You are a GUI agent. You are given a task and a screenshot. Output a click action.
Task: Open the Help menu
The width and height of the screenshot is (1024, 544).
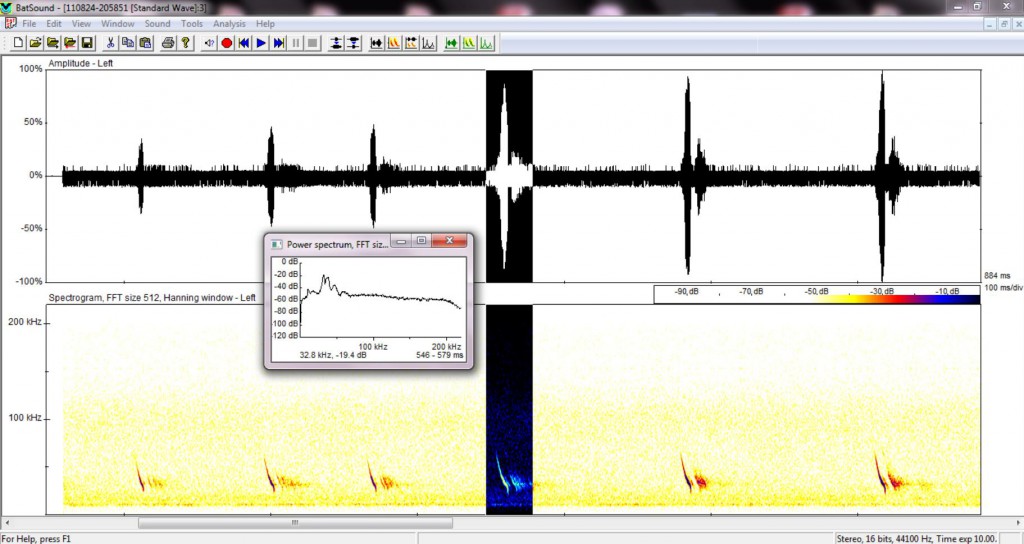265,24
